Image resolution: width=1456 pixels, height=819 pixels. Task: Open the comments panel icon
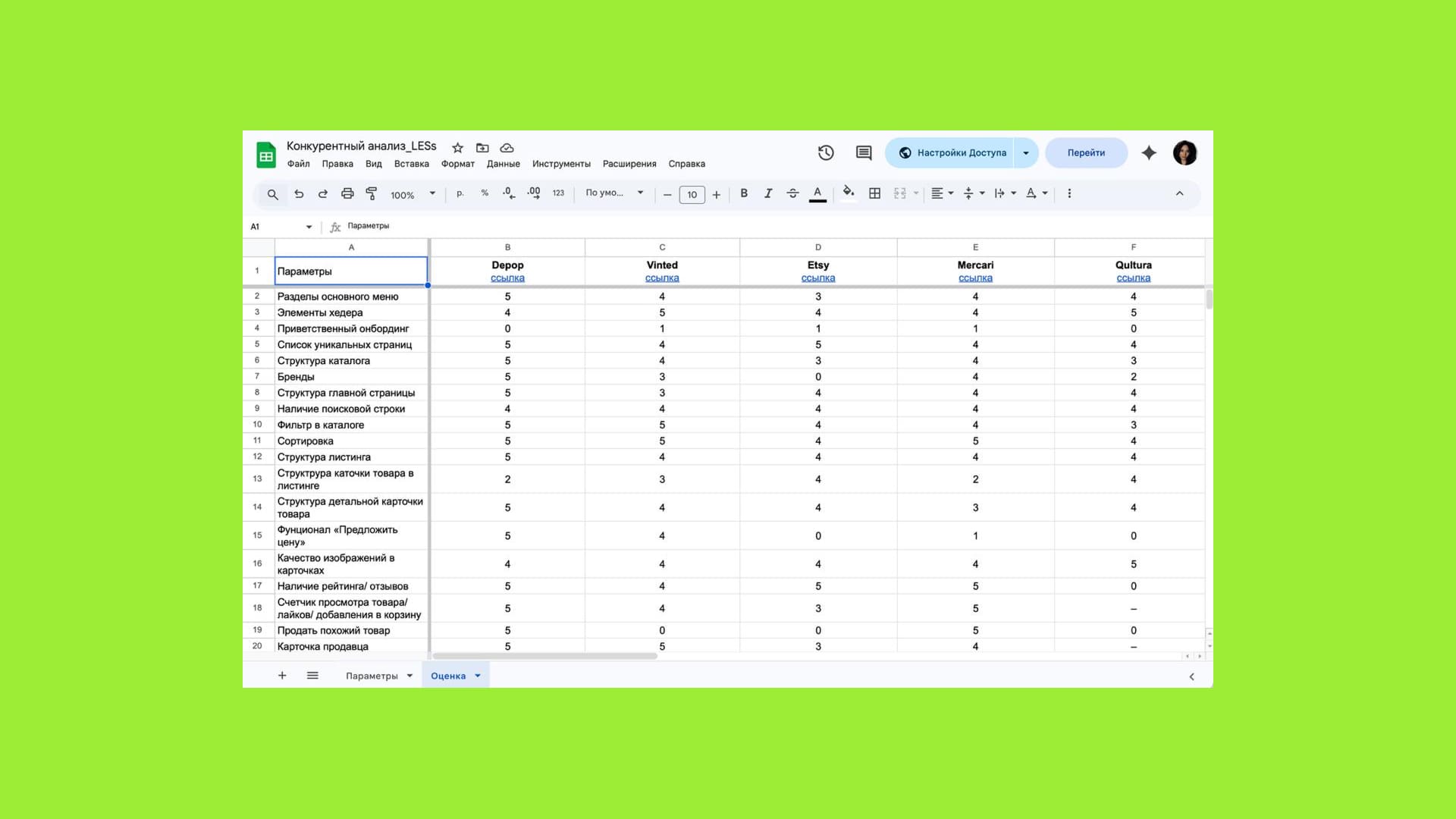(863, 152)
